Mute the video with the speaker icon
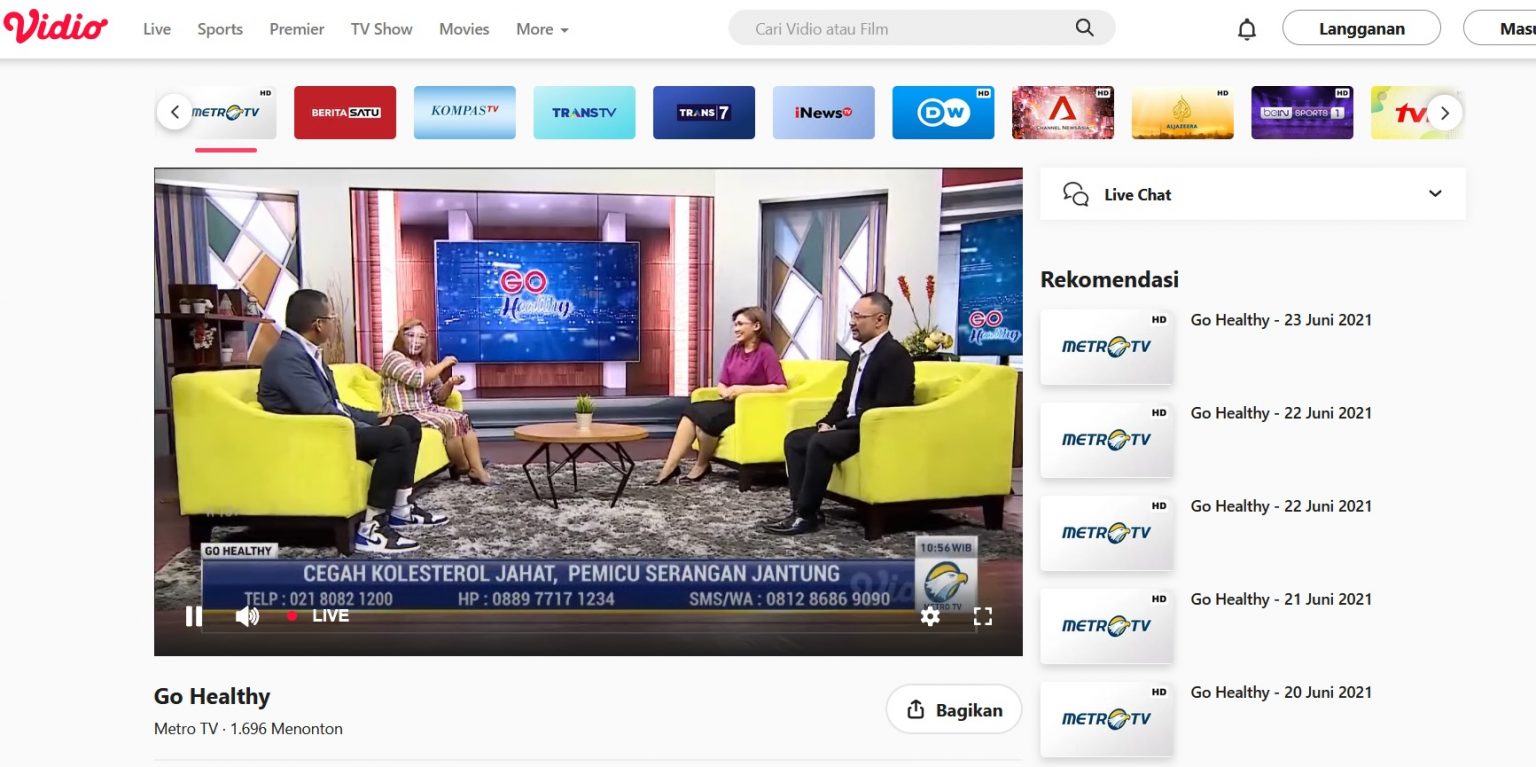This screenshot has height=767, width=1536. (x=246, y=617)
